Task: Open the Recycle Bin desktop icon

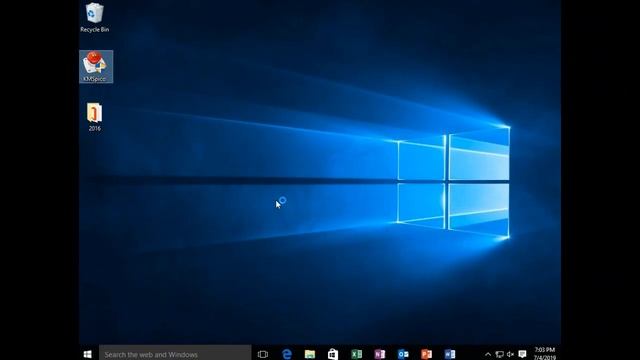Action: coord(94,17)
